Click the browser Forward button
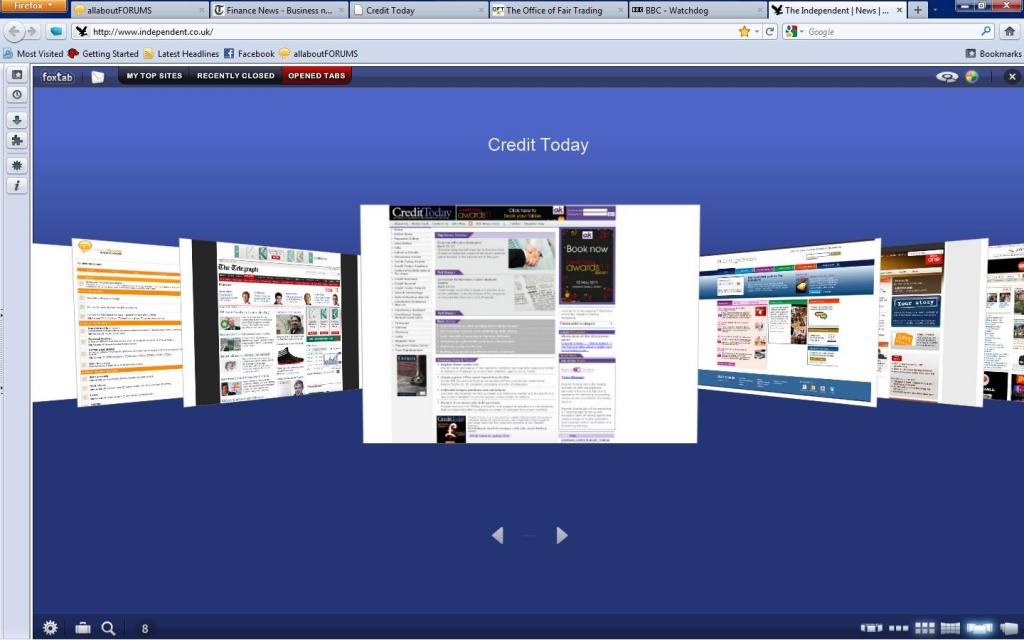Screen dimensions: 1024x640 pos(32,31)
